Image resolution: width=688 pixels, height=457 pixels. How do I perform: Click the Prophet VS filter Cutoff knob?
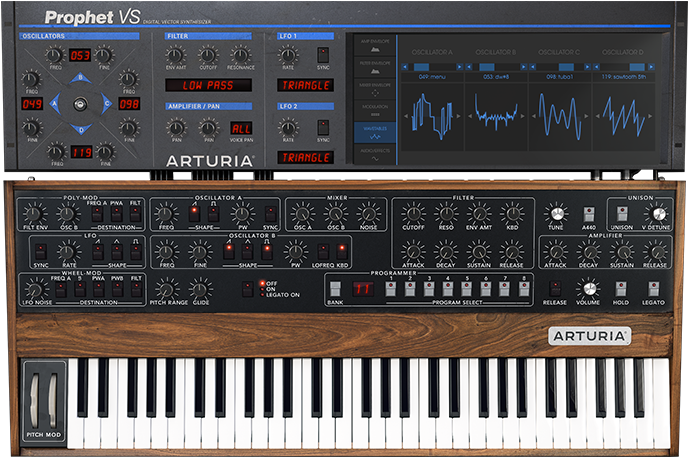(208, 55)
